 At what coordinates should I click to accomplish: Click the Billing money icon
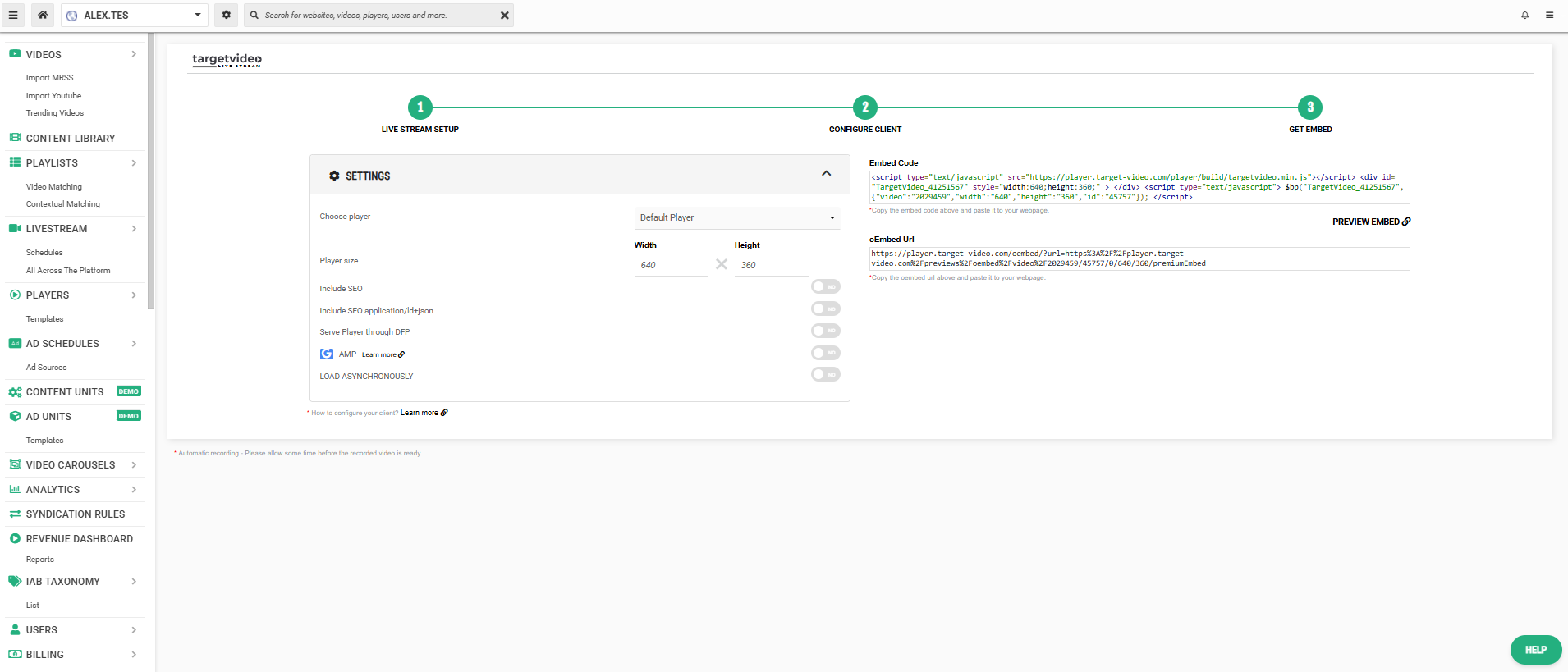[x=15, y=654]
